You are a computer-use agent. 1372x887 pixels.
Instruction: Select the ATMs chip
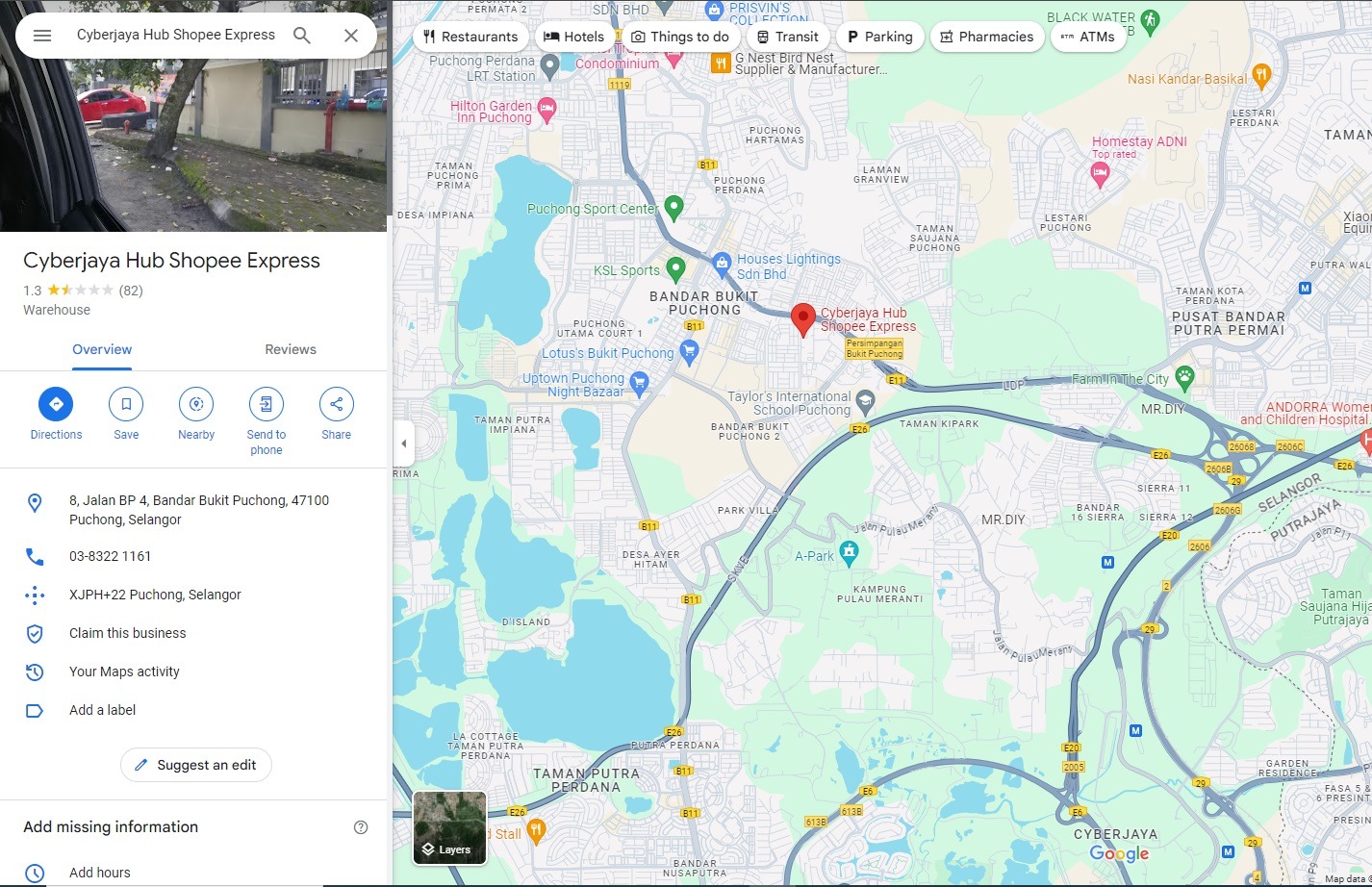click(1088, 37)
